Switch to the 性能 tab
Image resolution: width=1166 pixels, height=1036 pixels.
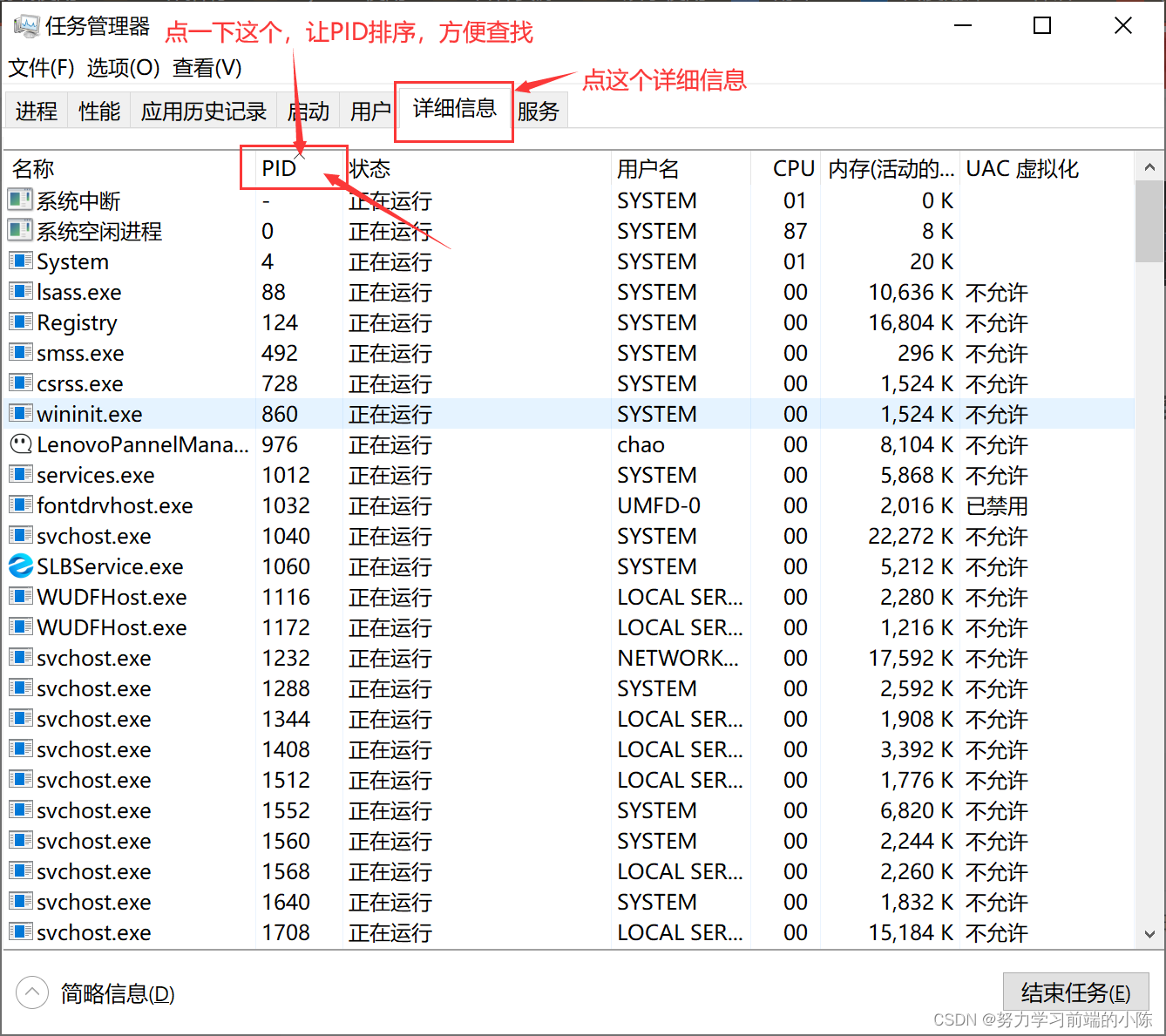98,111
